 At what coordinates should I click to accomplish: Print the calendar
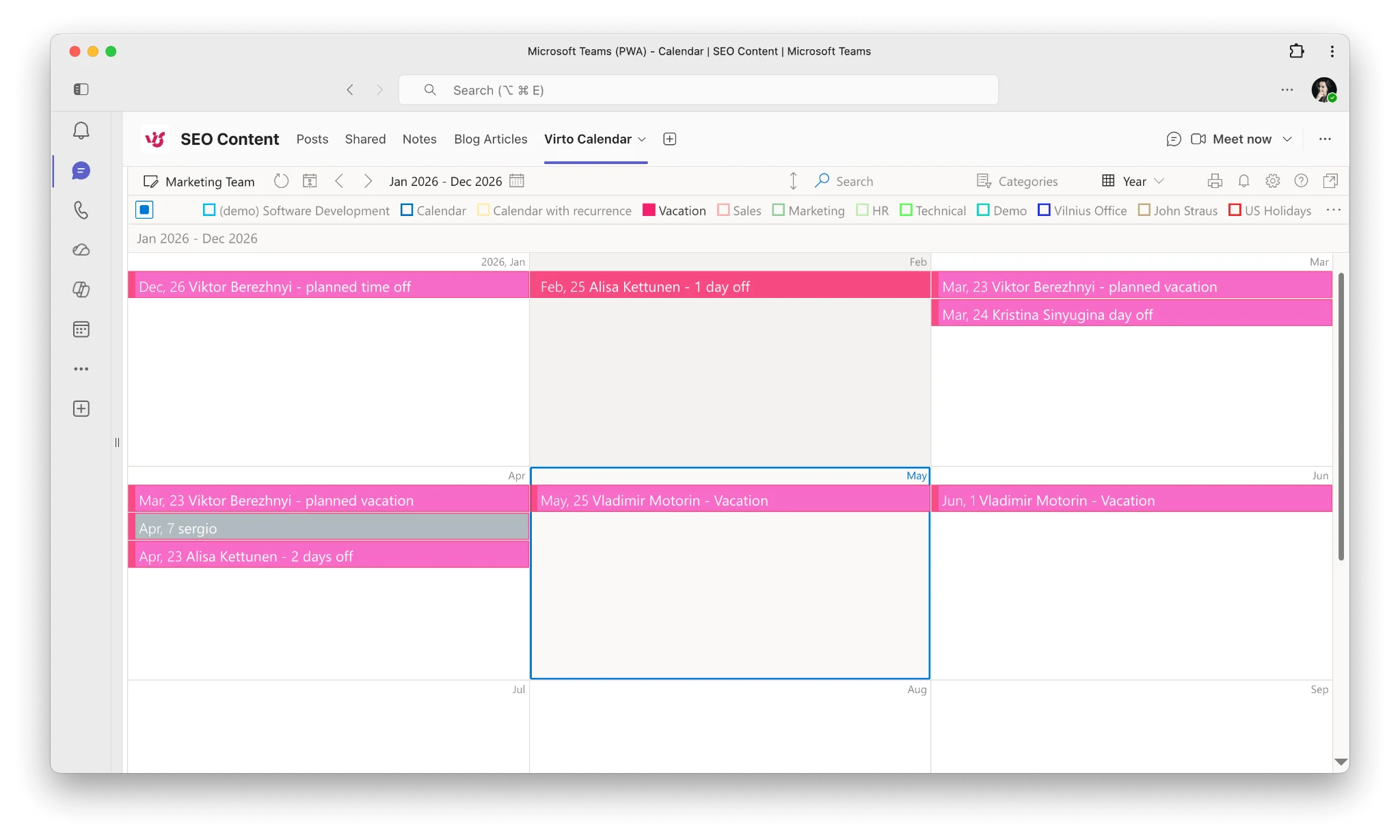coord(1215,181)
